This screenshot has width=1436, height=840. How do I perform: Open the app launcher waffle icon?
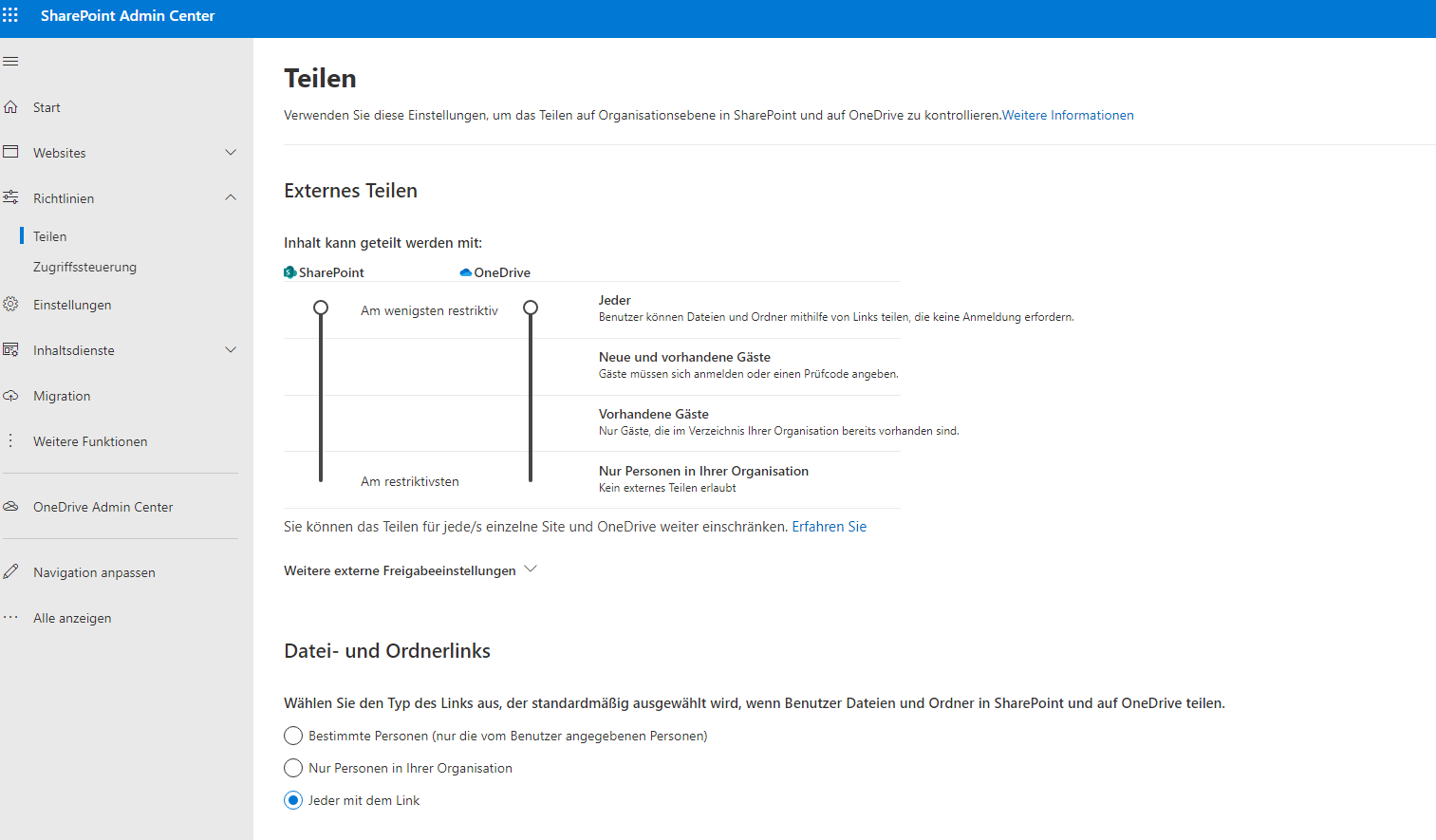(x=10, y=15)
